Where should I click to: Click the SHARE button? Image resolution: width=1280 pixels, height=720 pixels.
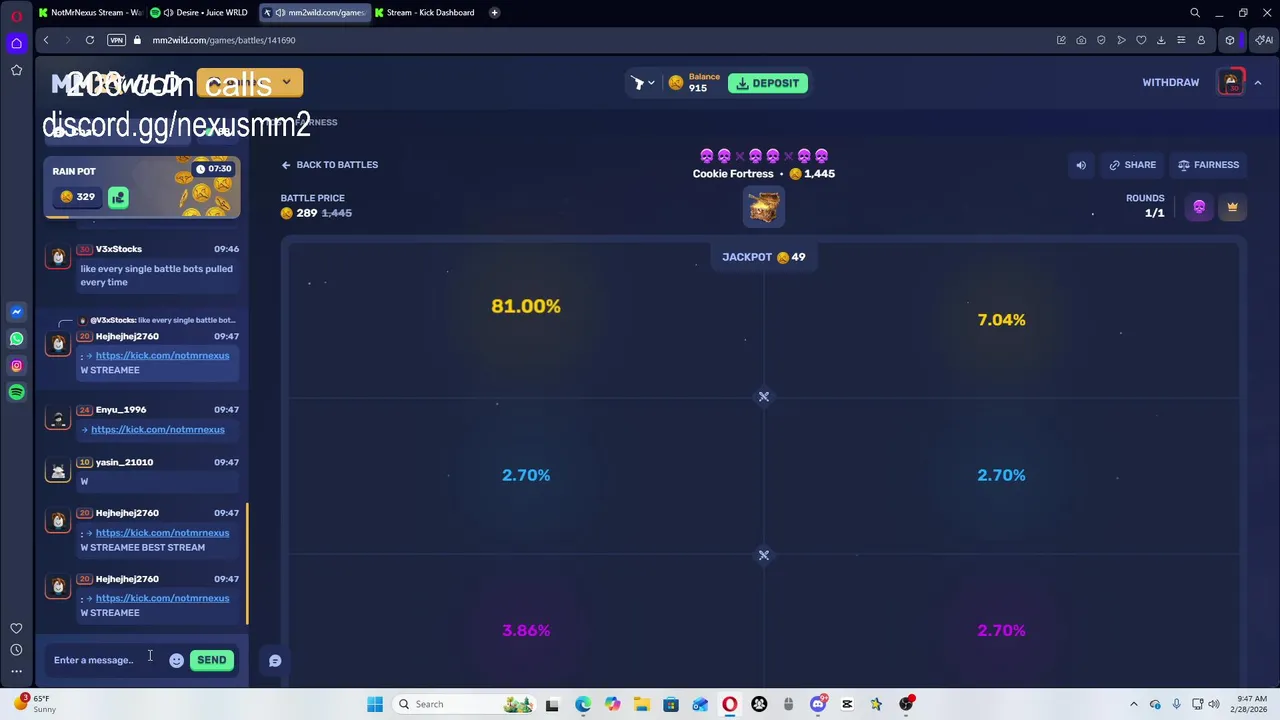pos(1132,165)
